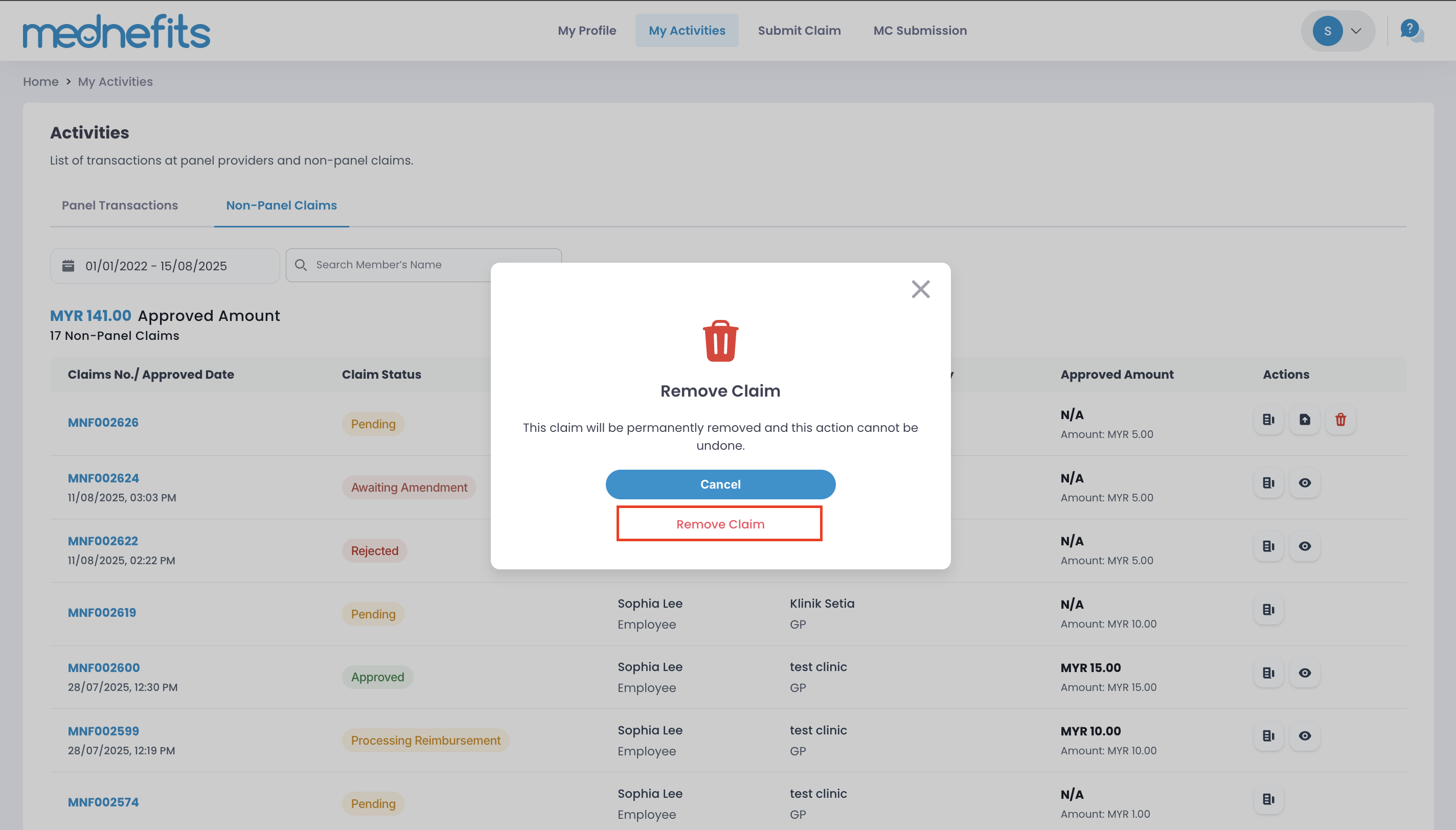Go to Submit Claim page
The height and width of the screenshot is (830, 1456).
point(799,30)
